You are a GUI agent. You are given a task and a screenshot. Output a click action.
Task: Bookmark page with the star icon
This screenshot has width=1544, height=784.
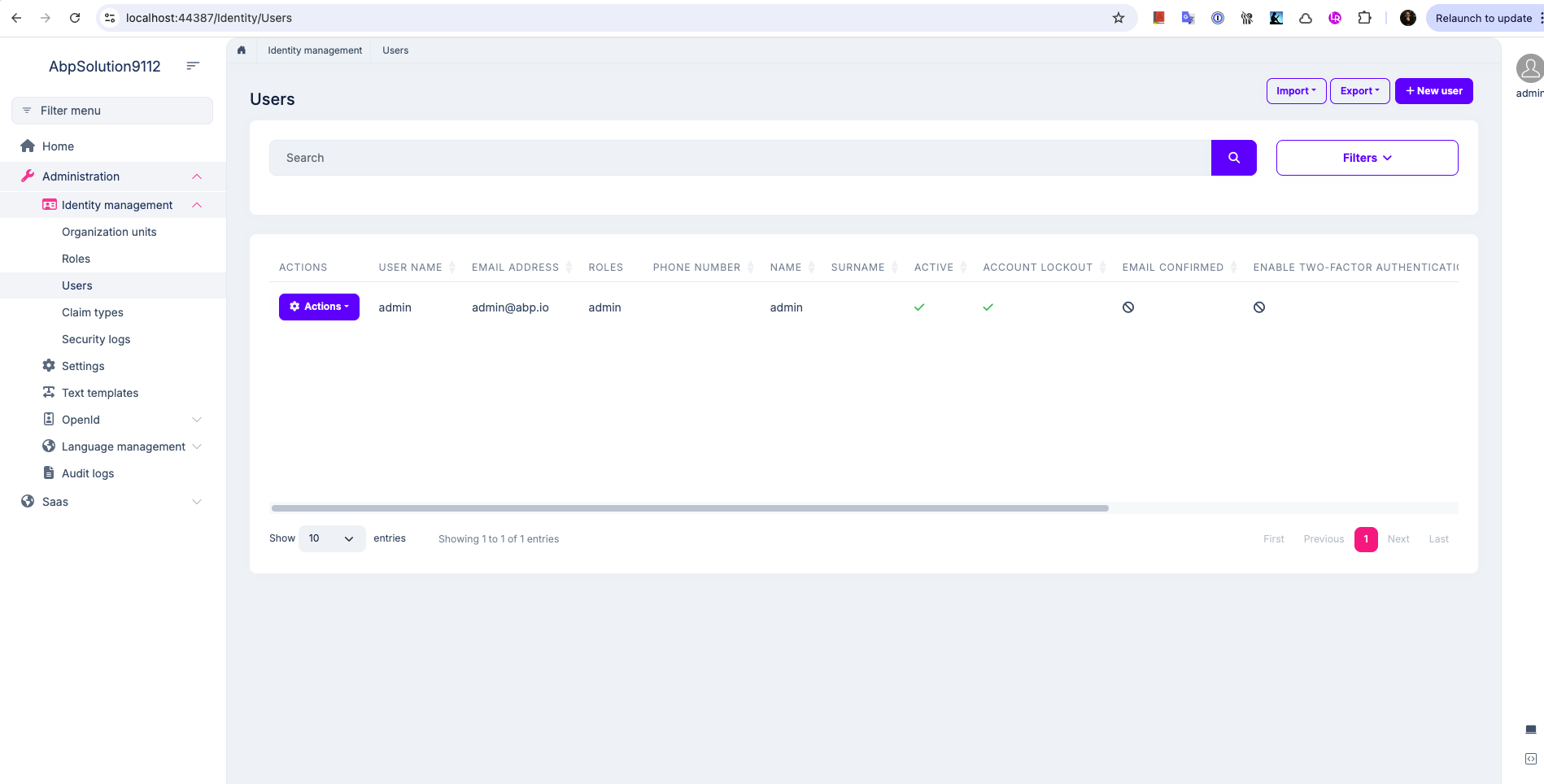(x=1119, y=18)
